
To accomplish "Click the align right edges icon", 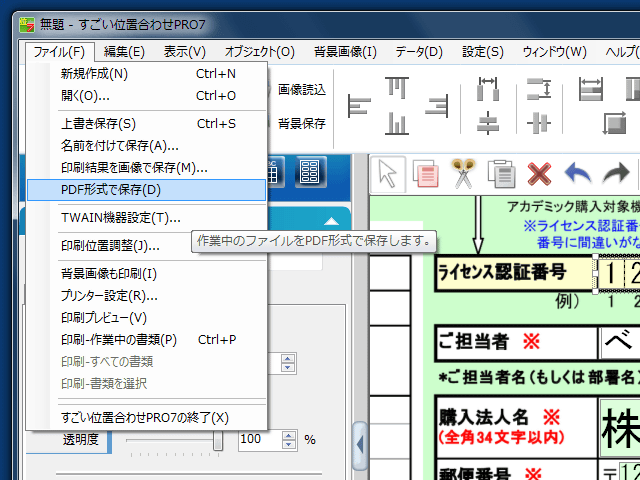I will tap(436, 106).
